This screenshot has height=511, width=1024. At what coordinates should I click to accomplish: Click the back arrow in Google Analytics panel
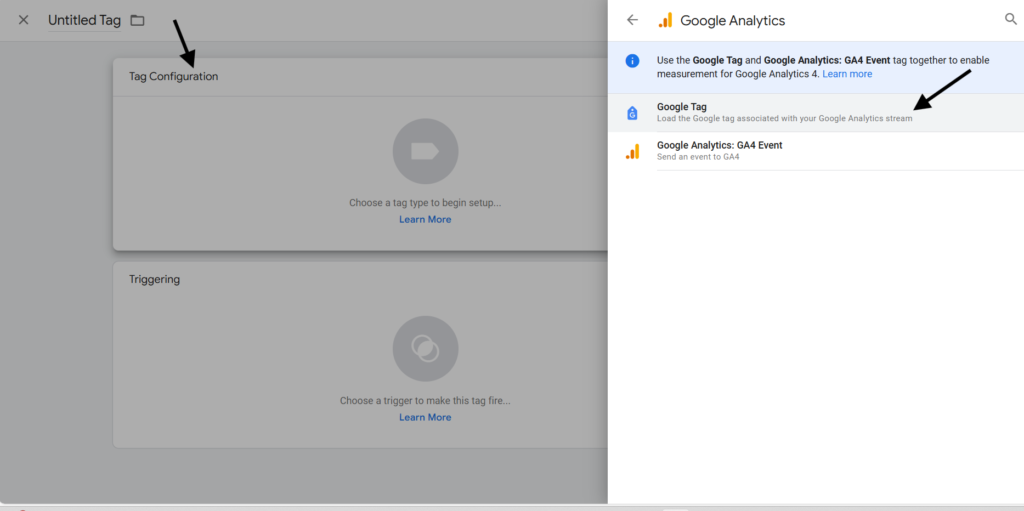click(632, 20)
